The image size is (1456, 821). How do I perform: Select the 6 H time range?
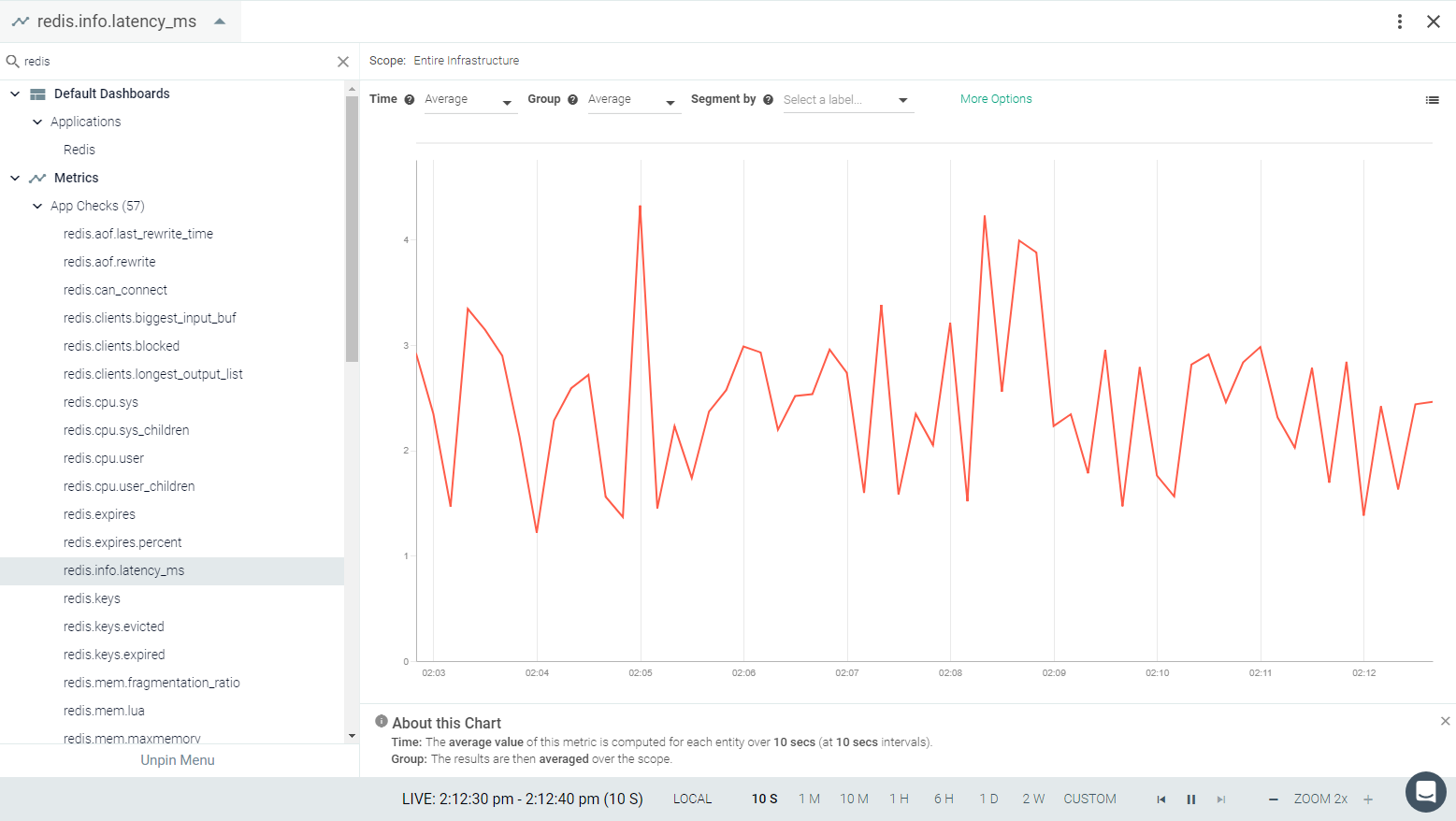tap(944, 799)
